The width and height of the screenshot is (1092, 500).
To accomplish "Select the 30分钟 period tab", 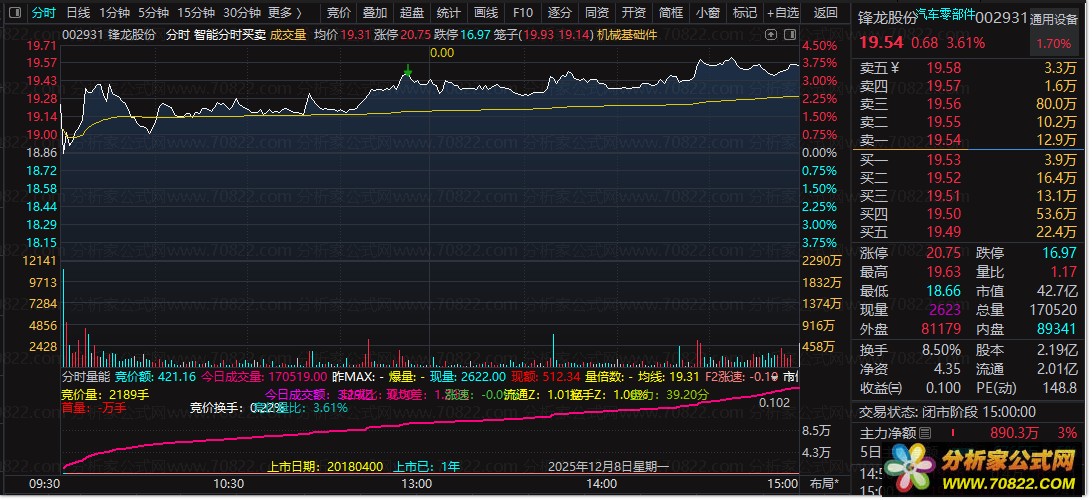I will coord(242,13).
